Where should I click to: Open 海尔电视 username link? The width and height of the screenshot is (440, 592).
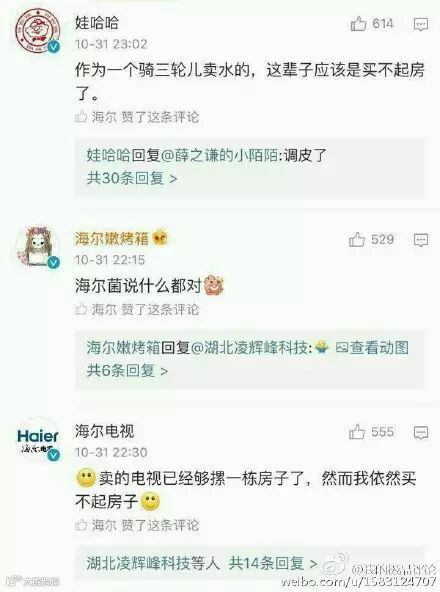104,431
